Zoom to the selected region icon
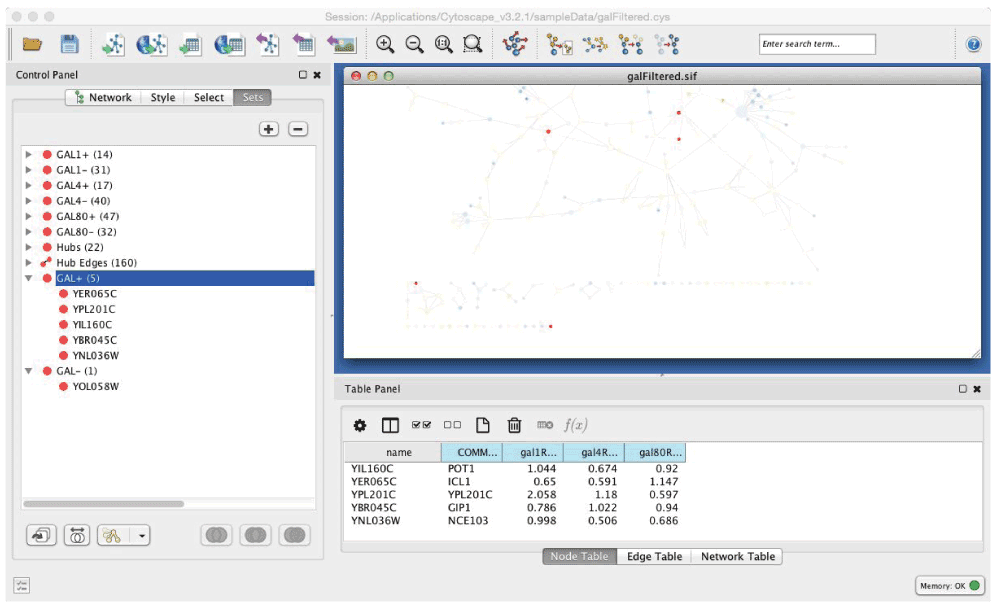This screenshot has width=1000, height=610. [473, 44]
